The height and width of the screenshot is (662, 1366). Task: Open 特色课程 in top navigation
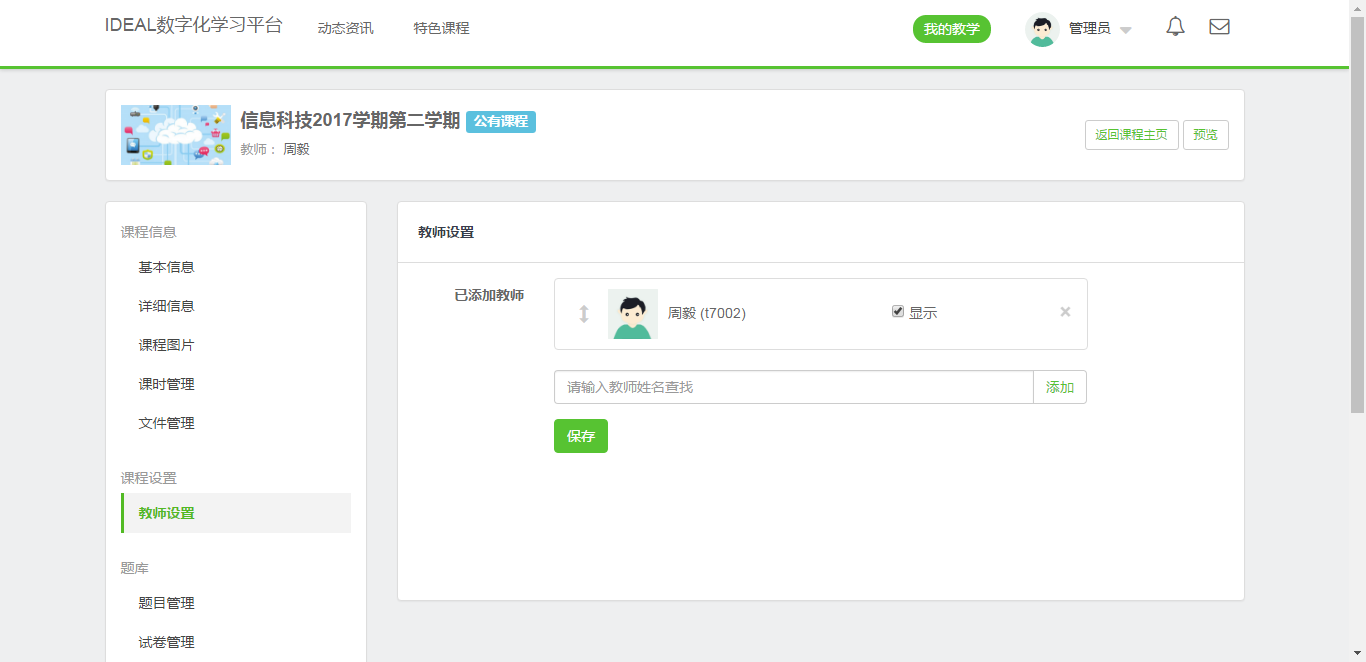coord(441,28)
